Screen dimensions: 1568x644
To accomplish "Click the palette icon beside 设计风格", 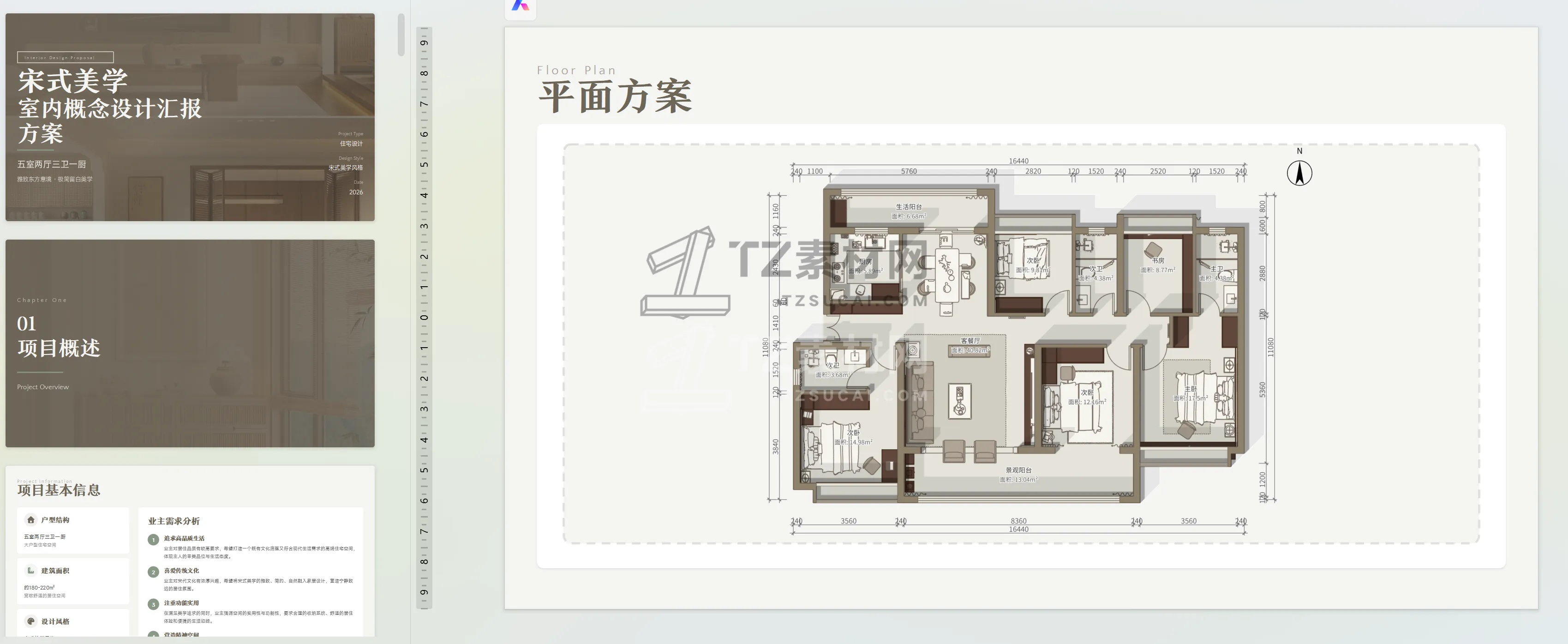I will tap(30, 621).
